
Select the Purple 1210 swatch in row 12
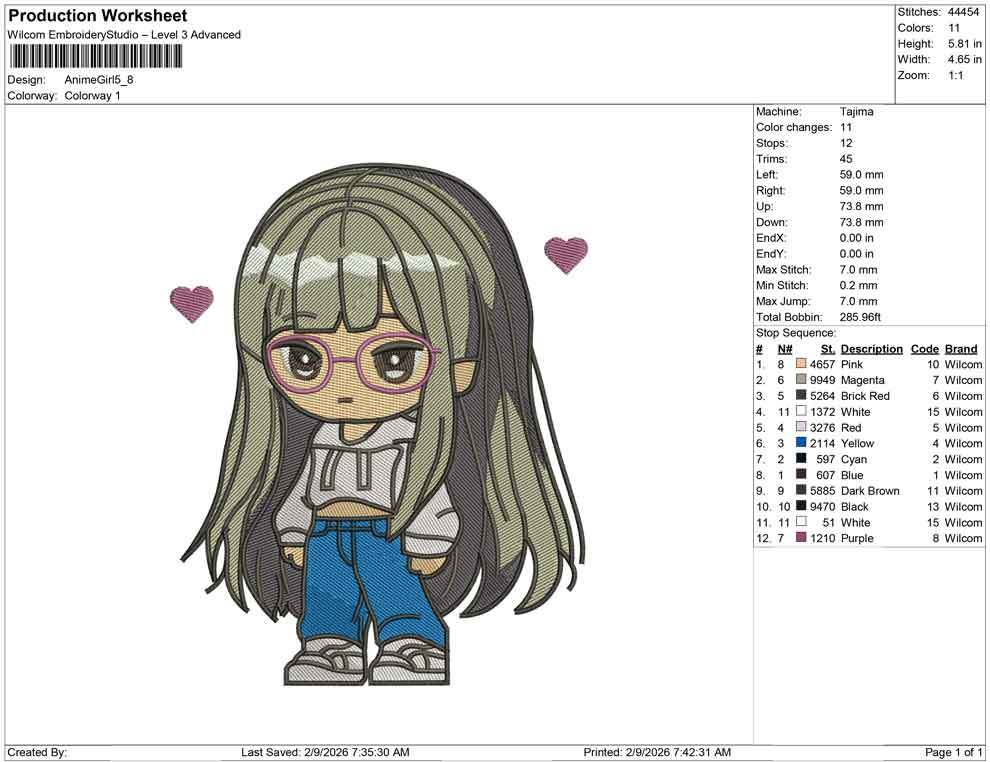click(800, 538)
